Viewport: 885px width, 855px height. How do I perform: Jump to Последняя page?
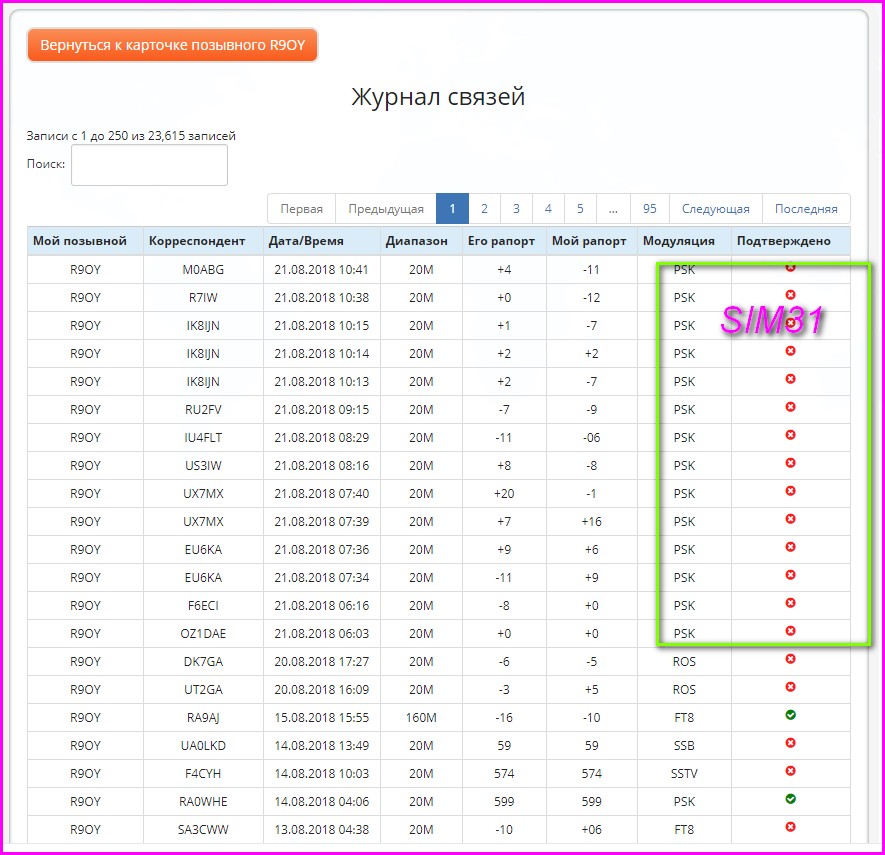(x=805, y=209)
